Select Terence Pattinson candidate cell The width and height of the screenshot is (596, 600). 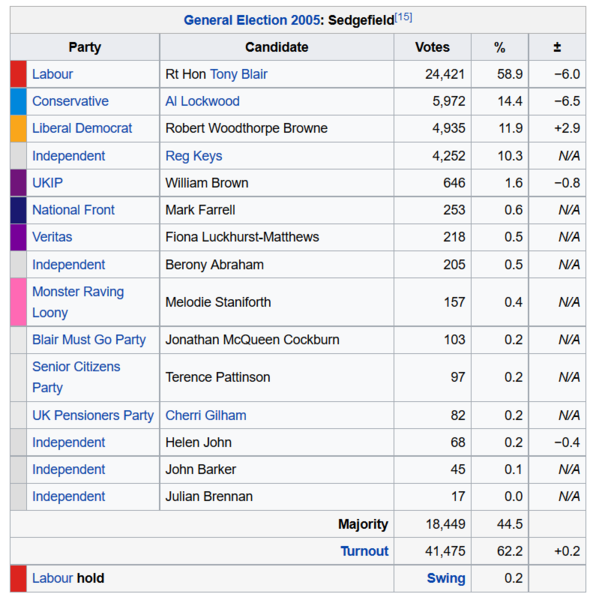click(277, 377)
